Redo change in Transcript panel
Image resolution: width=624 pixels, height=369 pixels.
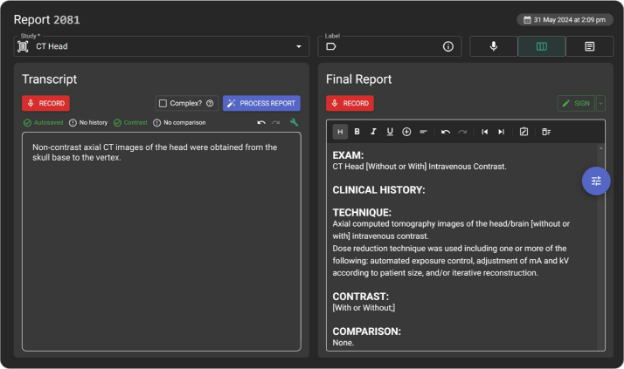(x=276, y=123)
